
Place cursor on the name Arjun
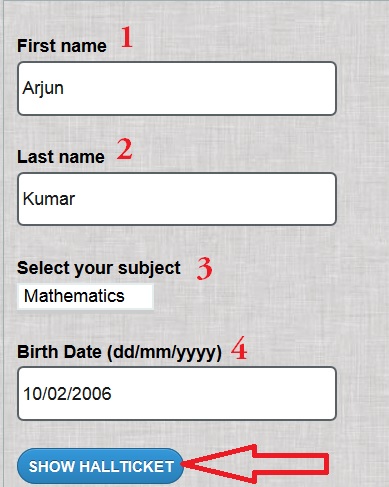click(43, 88)
